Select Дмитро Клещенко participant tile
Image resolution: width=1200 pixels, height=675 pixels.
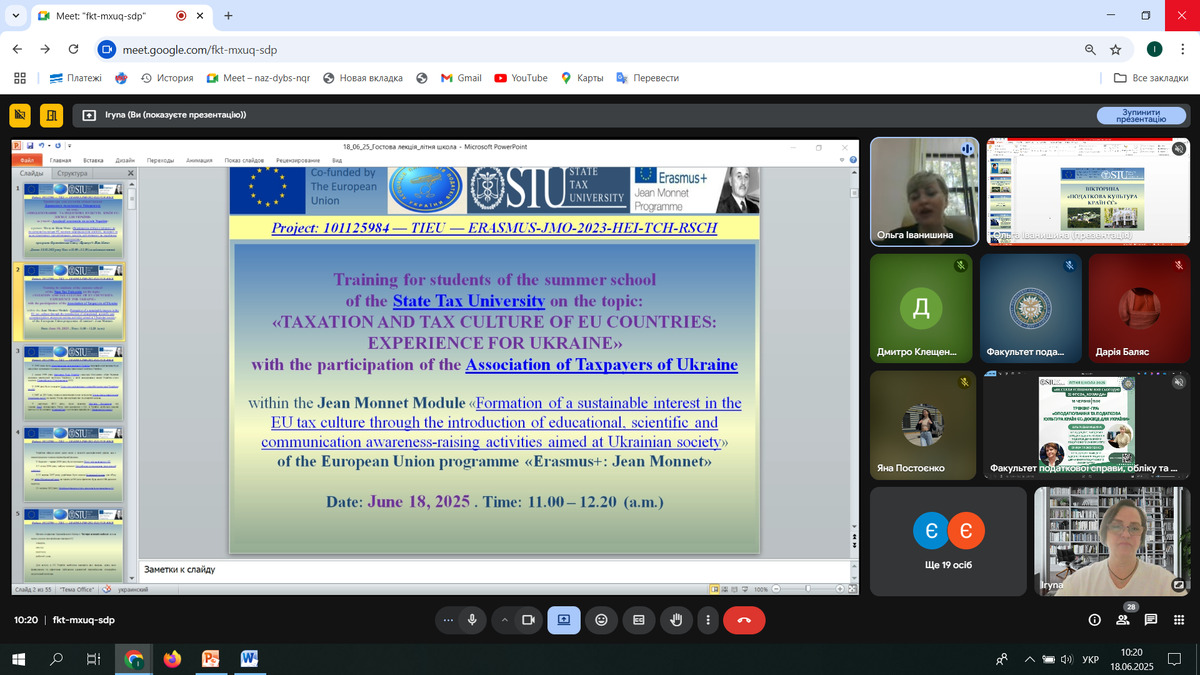coord(921,308)
